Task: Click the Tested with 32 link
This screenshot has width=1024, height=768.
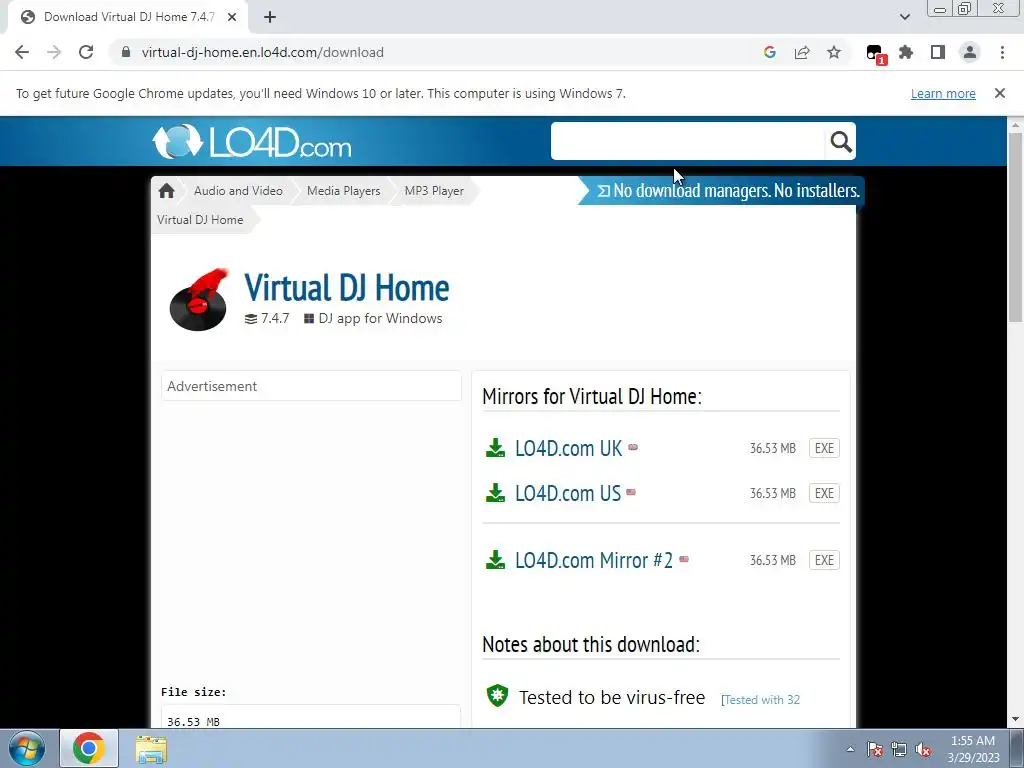Action: 761,699
